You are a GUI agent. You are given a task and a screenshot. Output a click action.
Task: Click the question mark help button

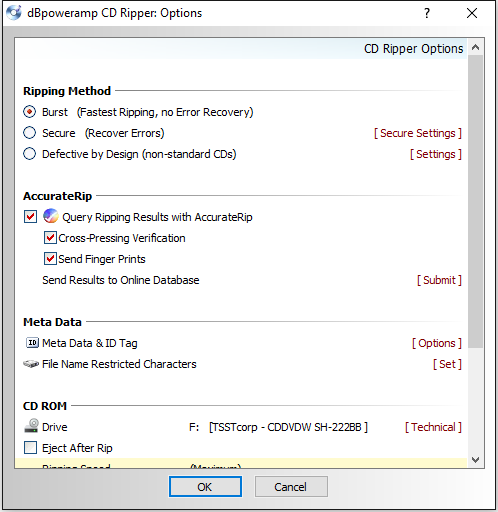click(x=427, y=13)
